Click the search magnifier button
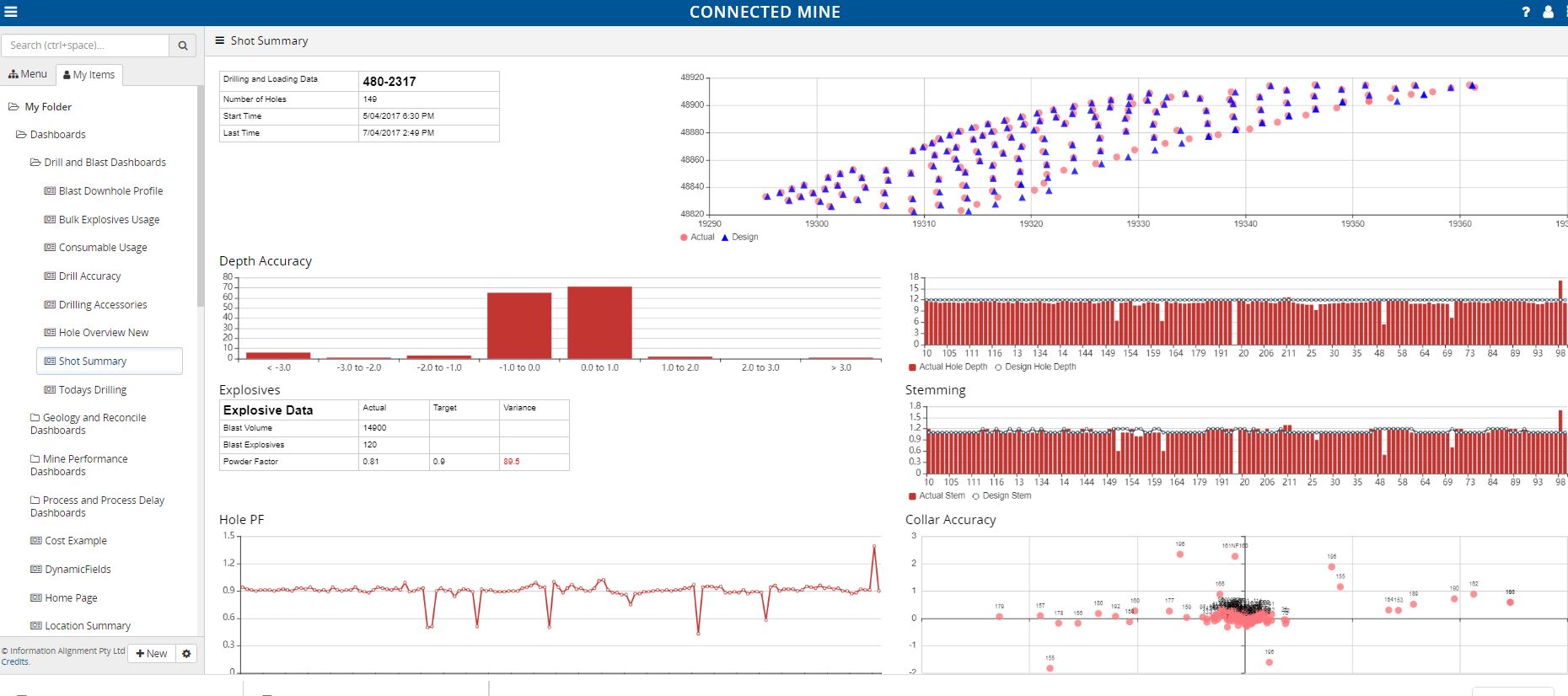This screenshot has height=696, width=1568. pos(183,46)
